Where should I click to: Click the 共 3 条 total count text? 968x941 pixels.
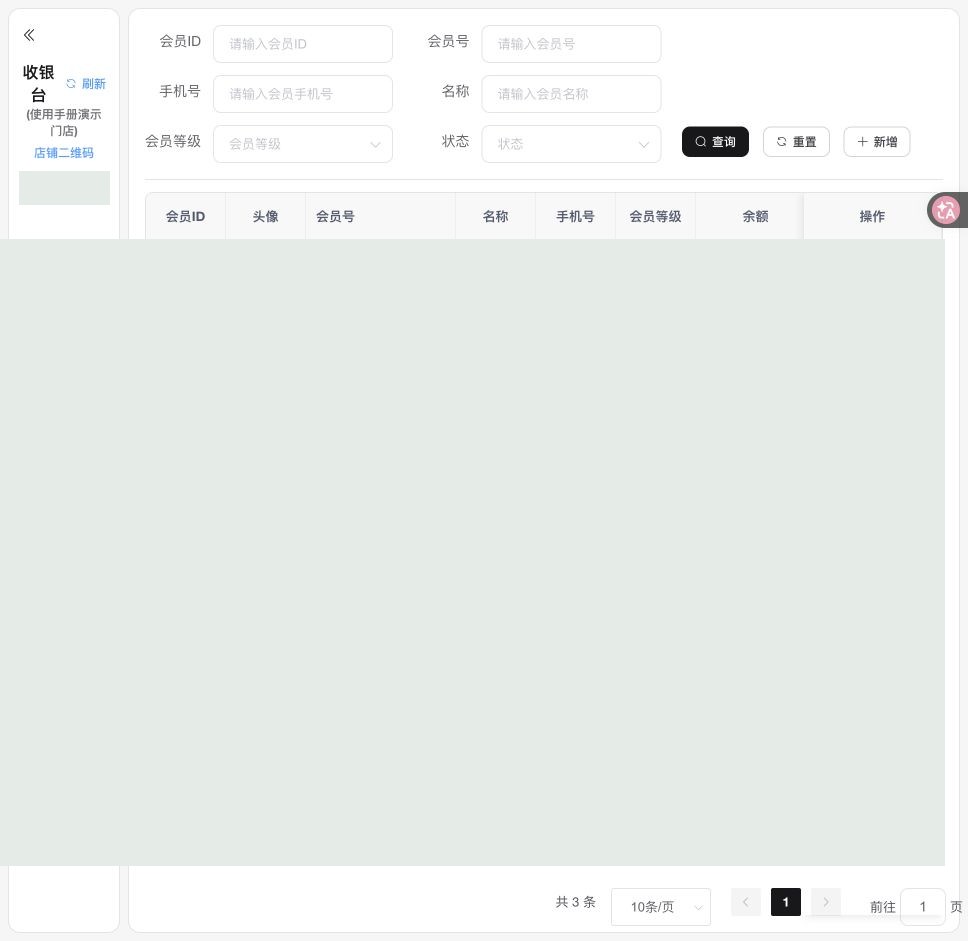(x=575, y=902)
